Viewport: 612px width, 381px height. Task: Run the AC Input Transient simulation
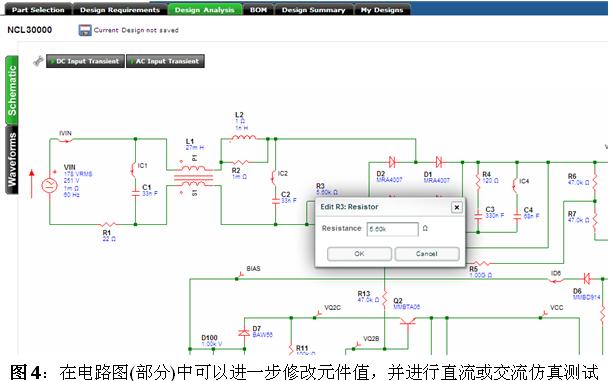[165, 61]
